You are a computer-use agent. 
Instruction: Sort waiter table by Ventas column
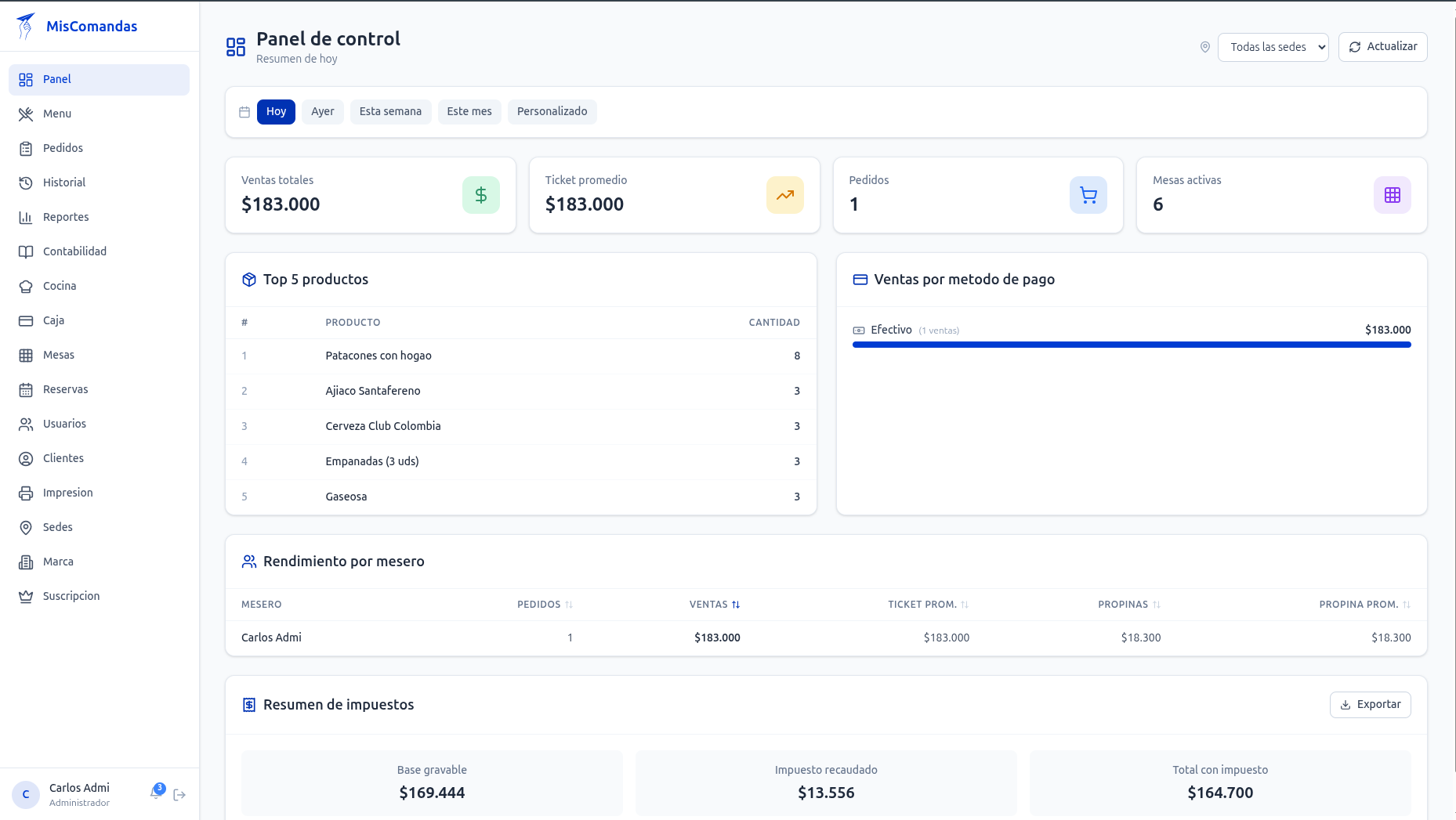pyautogui.click(x=715, y=605)
